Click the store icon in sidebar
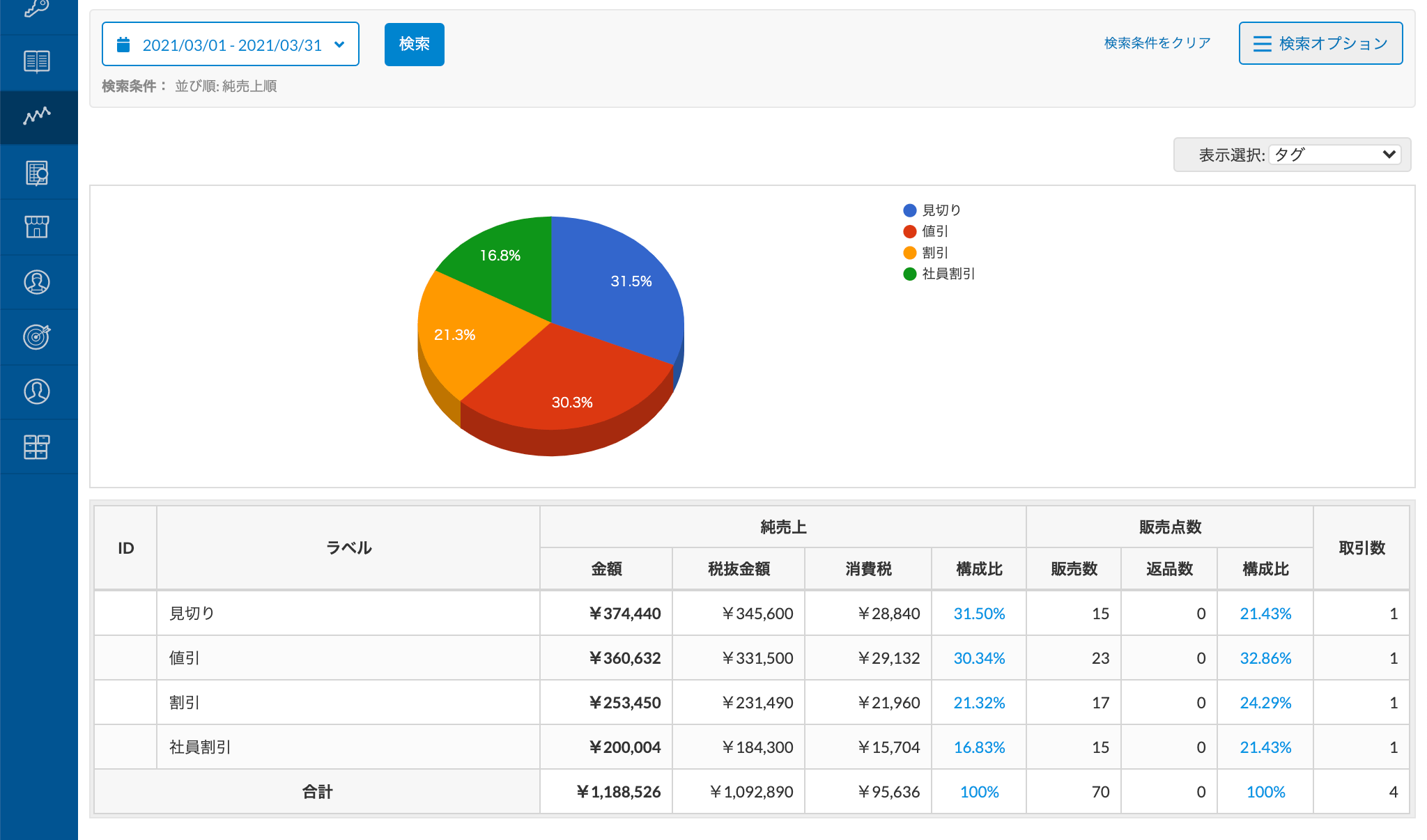 [x=36, y=227]
